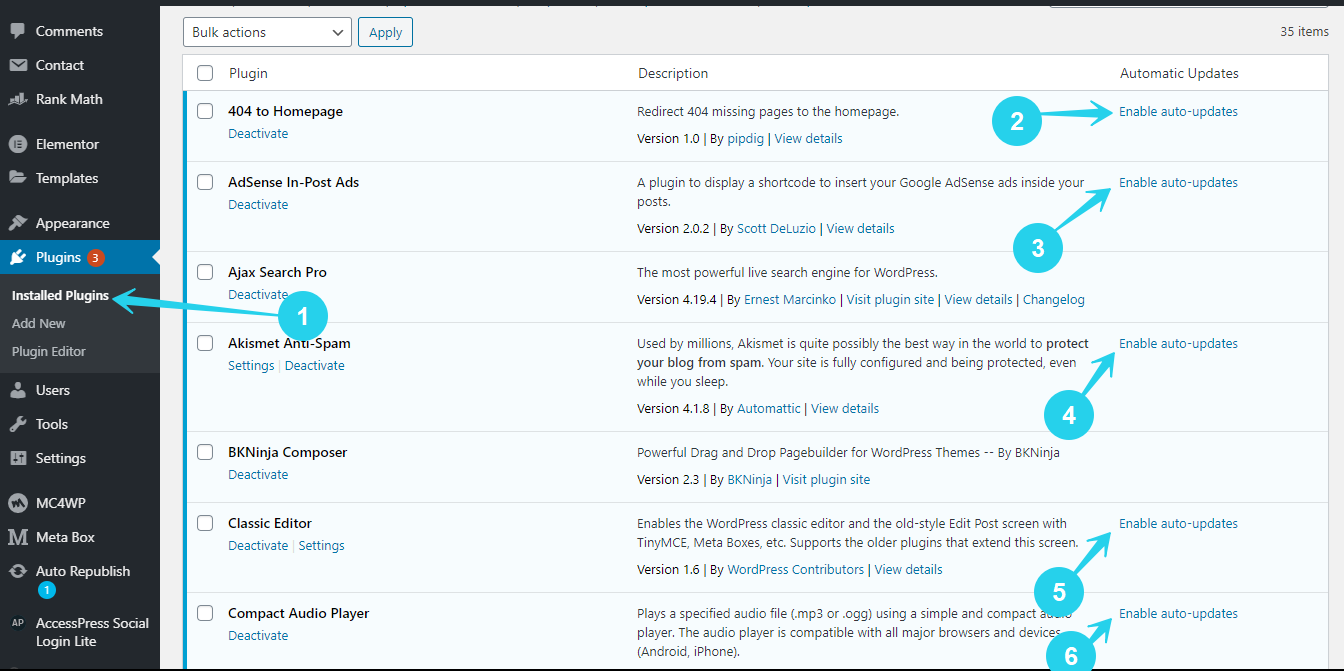View details of Classic Editor plugin
The image size is (1344, 671).
(908, 569)
